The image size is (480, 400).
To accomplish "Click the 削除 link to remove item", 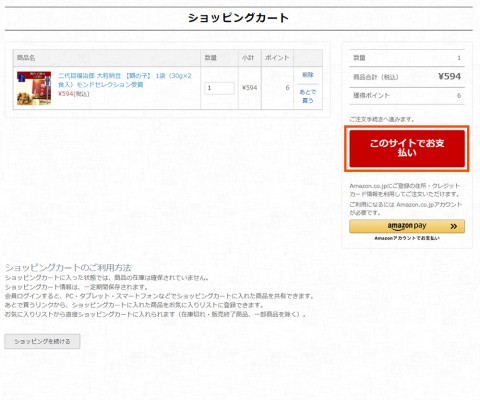I will point(307,75).
